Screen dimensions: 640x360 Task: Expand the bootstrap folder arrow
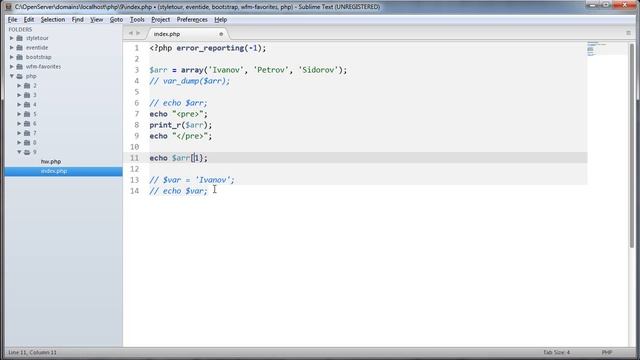pyautogui.click(x=12, y=57)
